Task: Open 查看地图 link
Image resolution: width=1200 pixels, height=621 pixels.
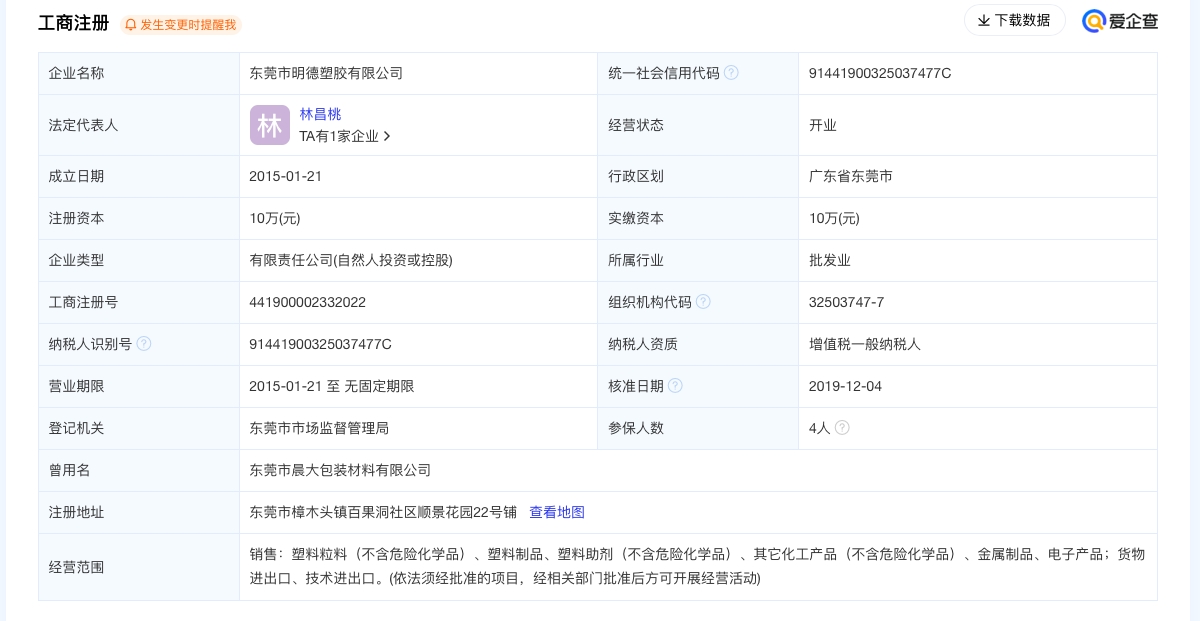Action: (557, 512)
